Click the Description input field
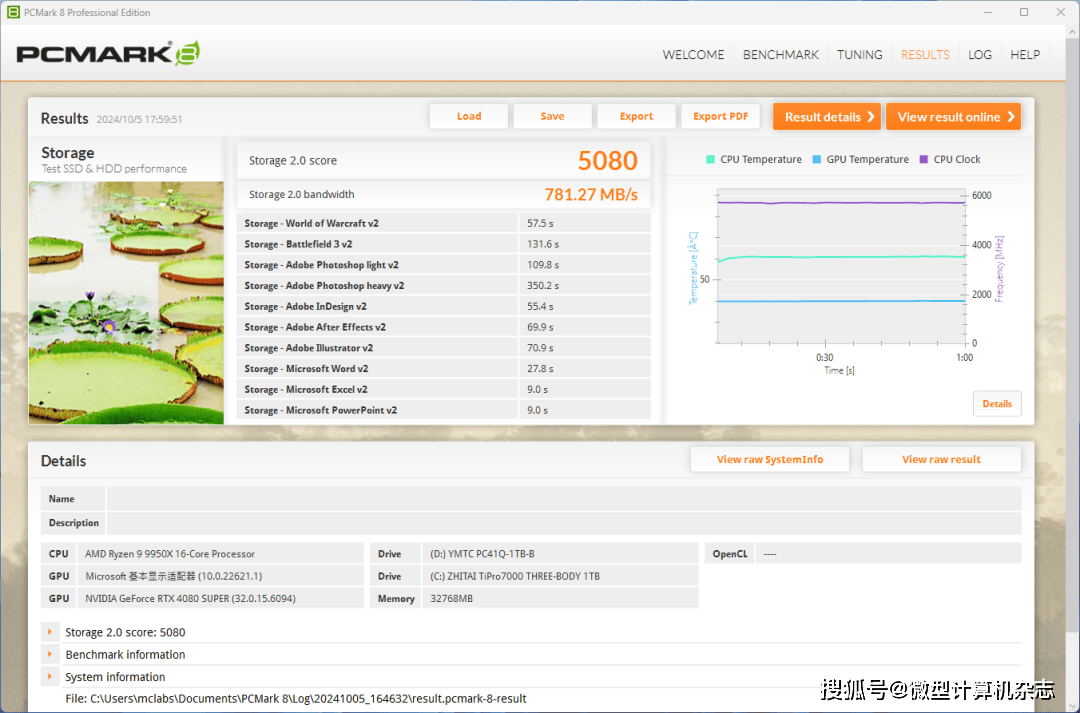The width and height of the screenshot is (1080, 713). 563,523
